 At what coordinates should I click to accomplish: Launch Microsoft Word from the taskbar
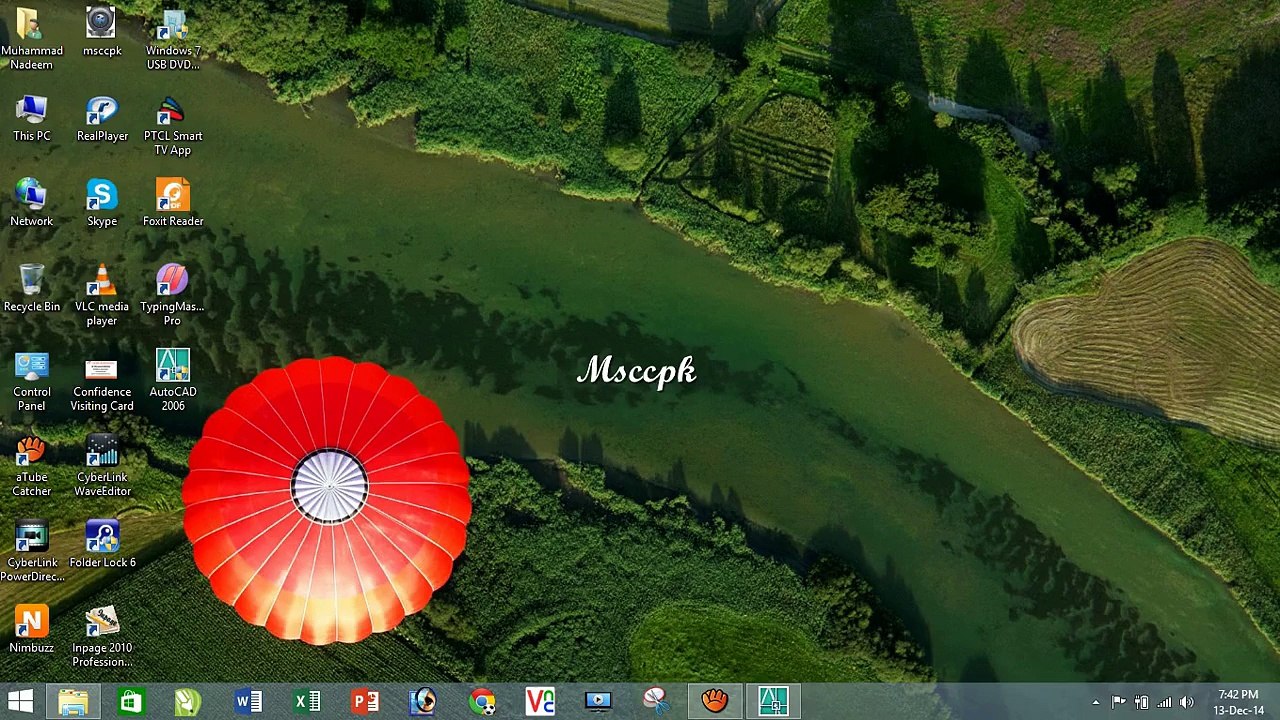click(247, 701)
